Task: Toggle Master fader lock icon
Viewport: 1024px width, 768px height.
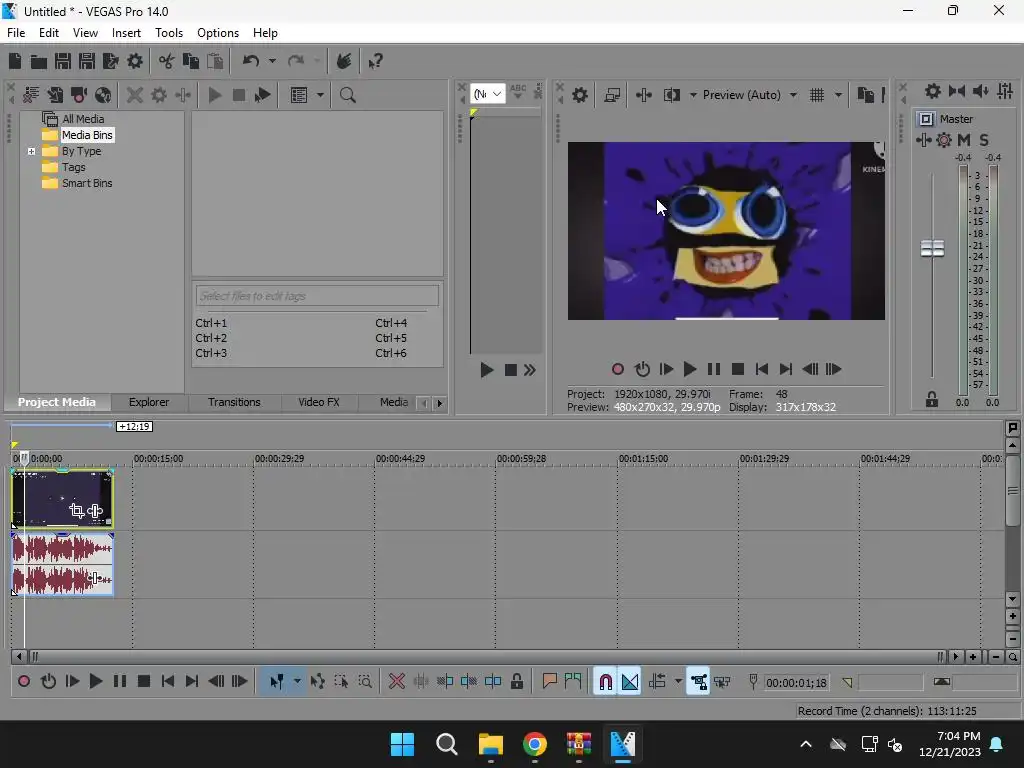Action: 932,400
